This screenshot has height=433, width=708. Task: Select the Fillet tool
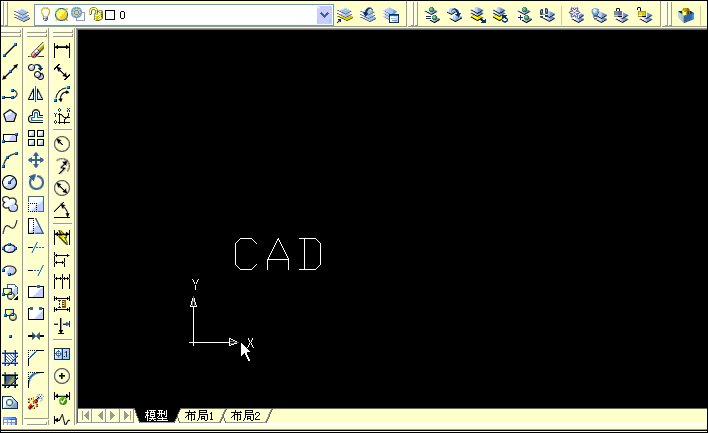pyautogui.click(x=36, y=380)
